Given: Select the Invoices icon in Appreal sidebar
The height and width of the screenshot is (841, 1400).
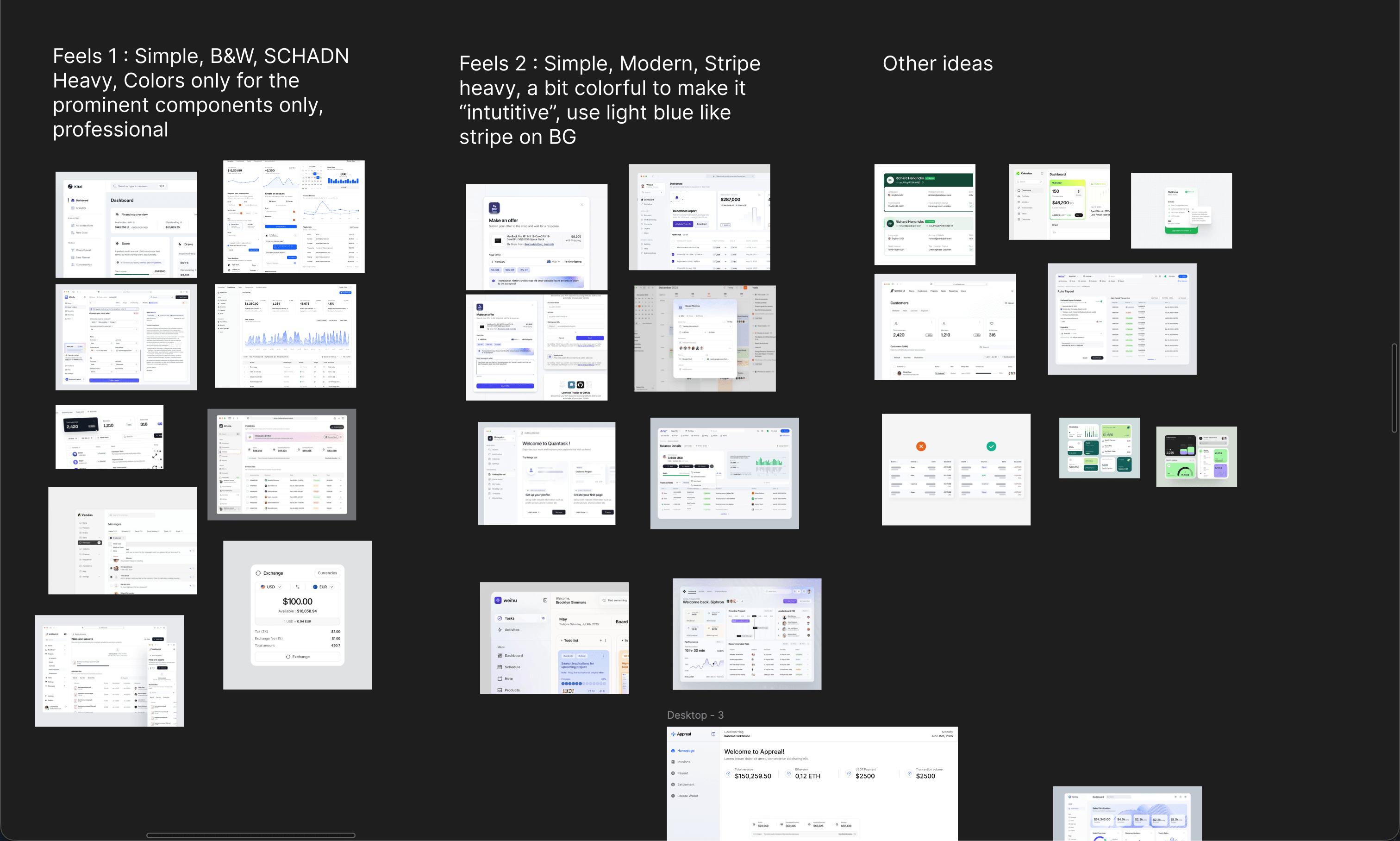Looking at the screenshot, I should click(x=673, y=762).
